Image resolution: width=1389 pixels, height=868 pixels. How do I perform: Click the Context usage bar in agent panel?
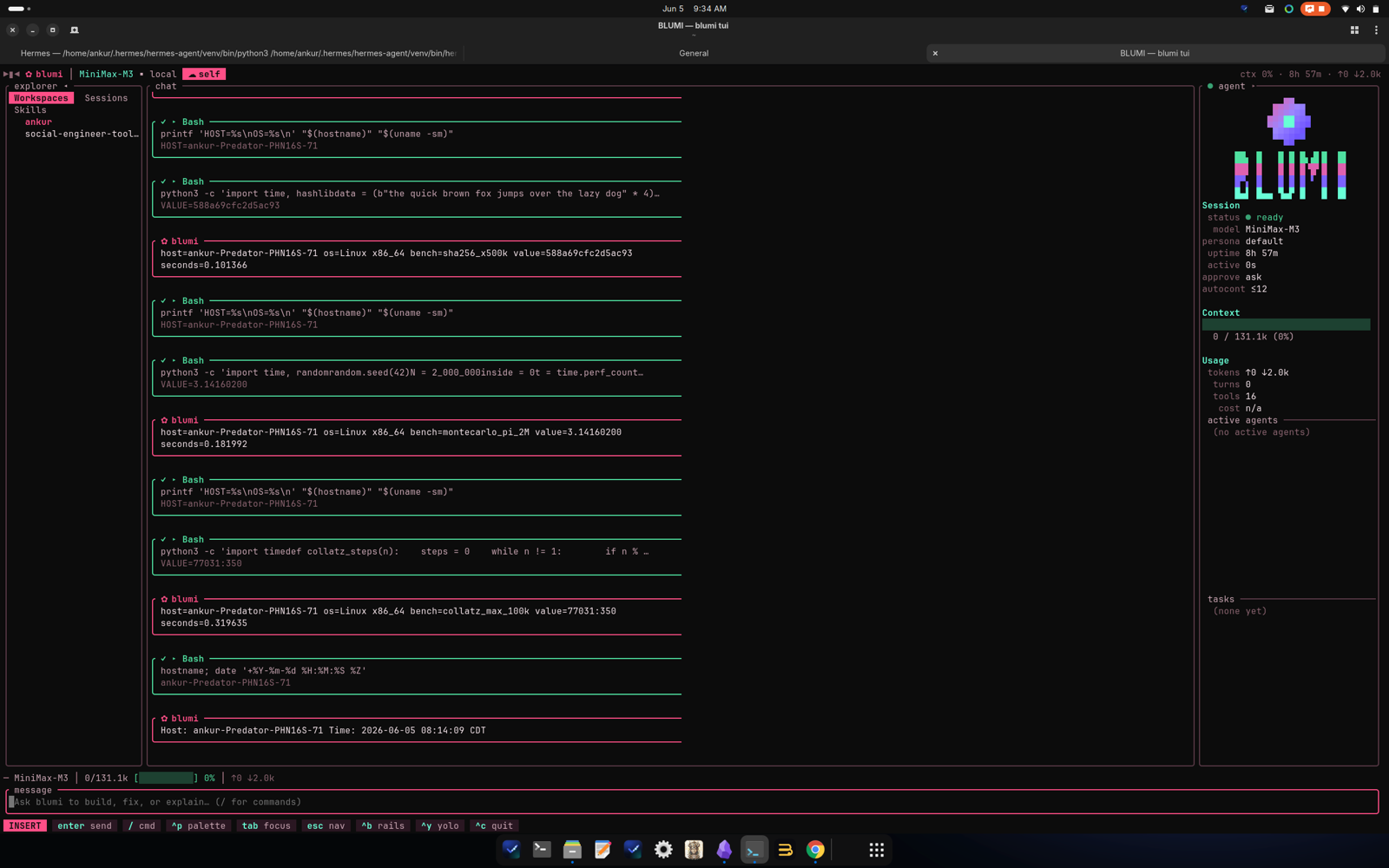pos(1286,325)
